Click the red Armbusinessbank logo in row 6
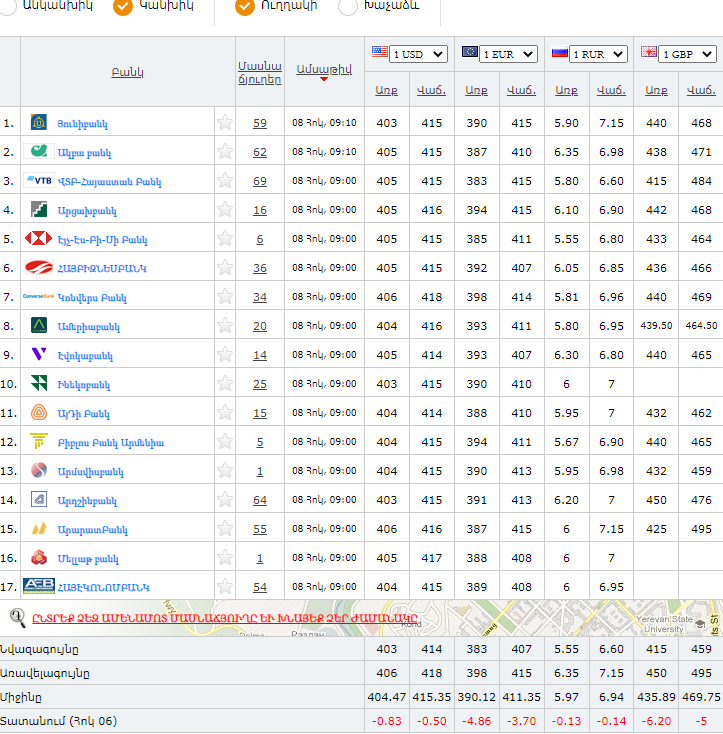 [39, 267]
